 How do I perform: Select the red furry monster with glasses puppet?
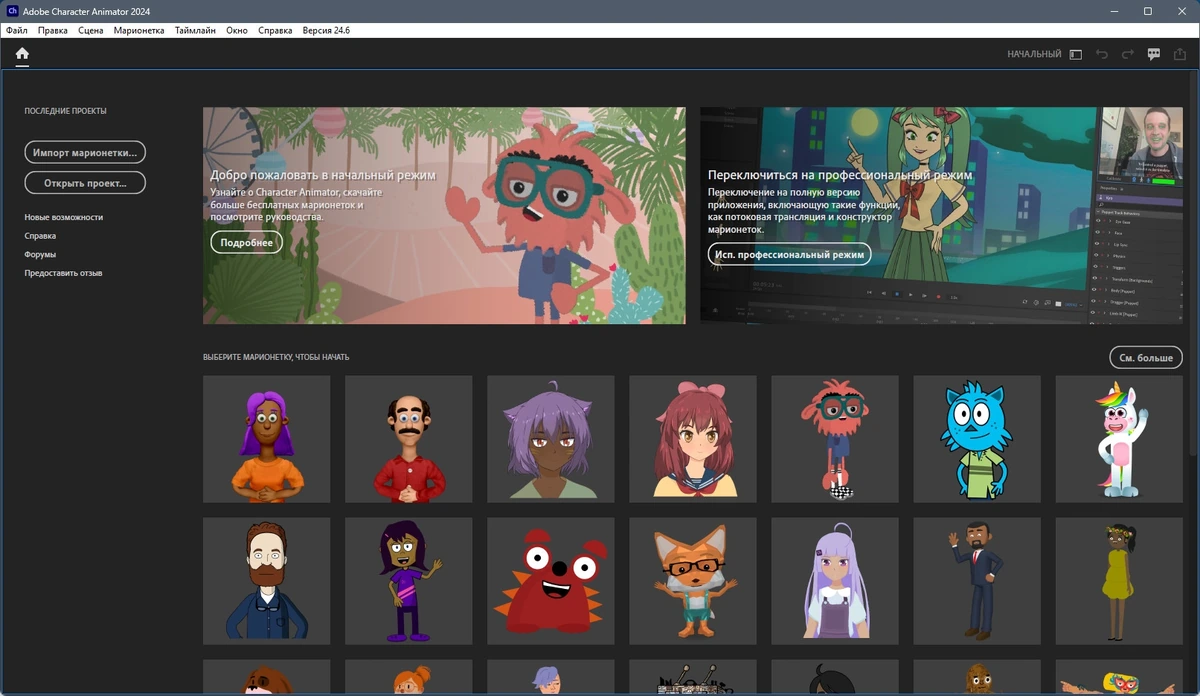pyautogui.click(x=835, y=439)
